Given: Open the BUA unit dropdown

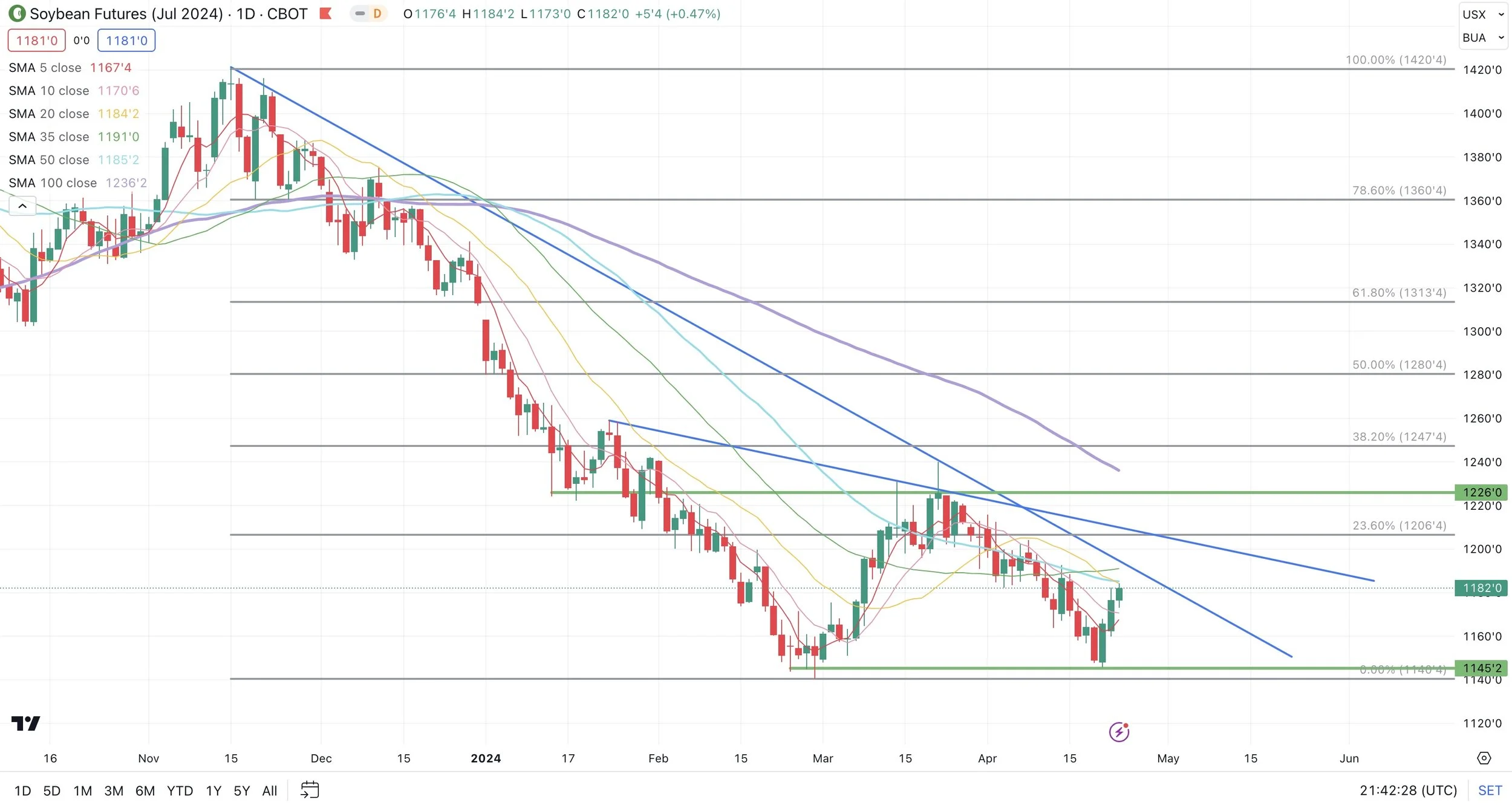Looking at the screenshot, I should [1482, 37].
